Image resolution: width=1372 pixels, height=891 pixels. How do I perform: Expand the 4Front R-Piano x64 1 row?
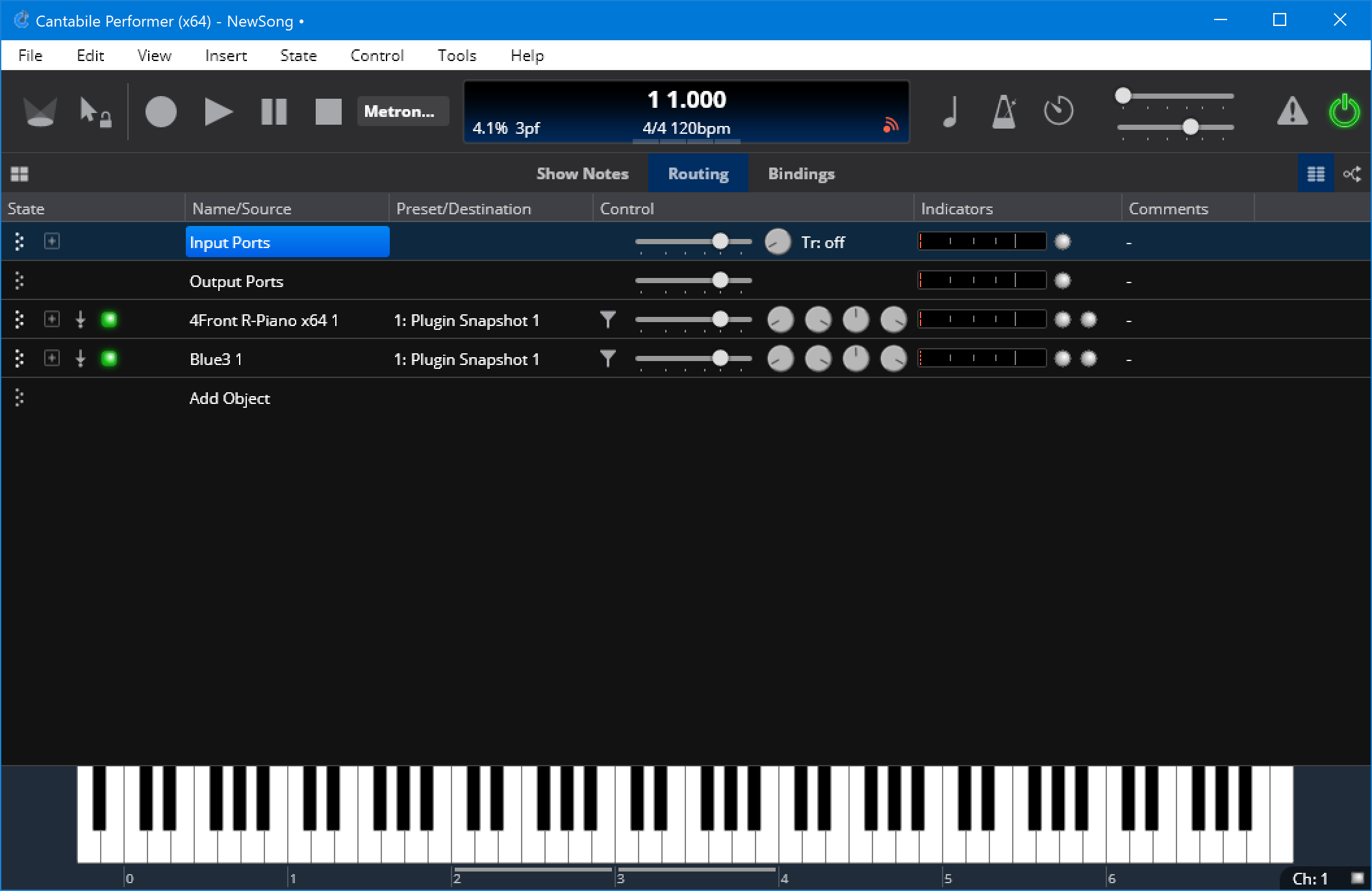[x=51, y=320]
